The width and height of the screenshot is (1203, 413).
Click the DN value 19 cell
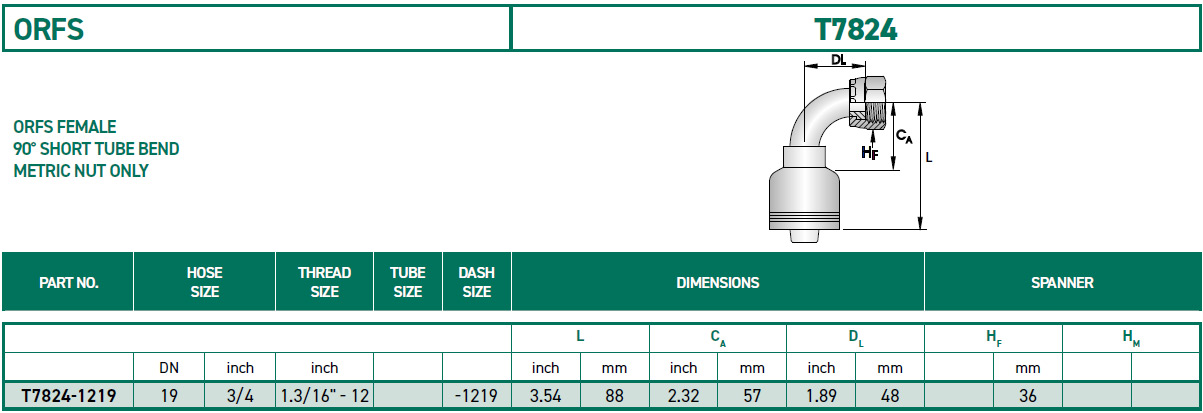tap(169, 396)
